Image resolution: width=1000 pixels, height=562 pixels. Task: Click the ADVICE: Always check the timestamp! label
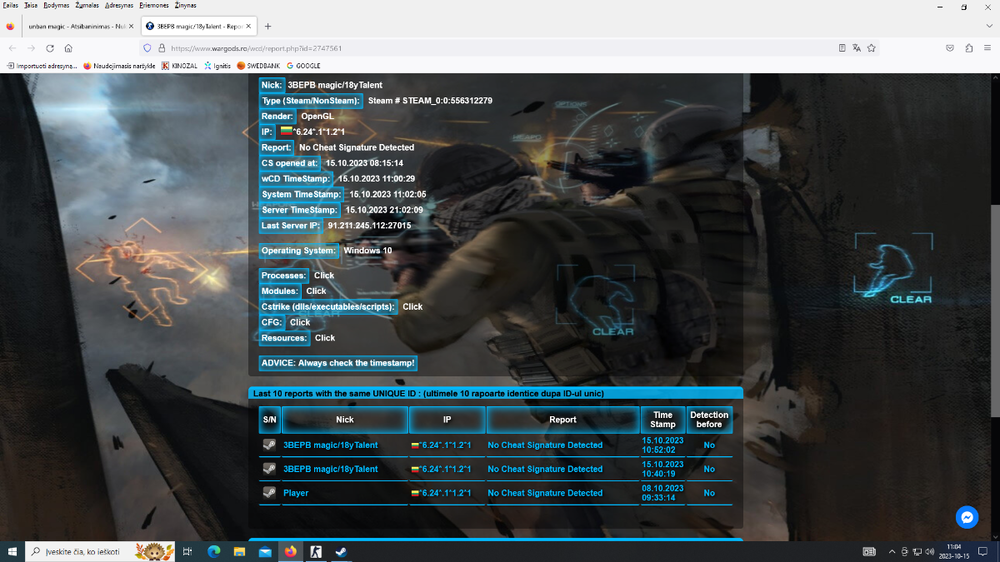click(338, 363)
